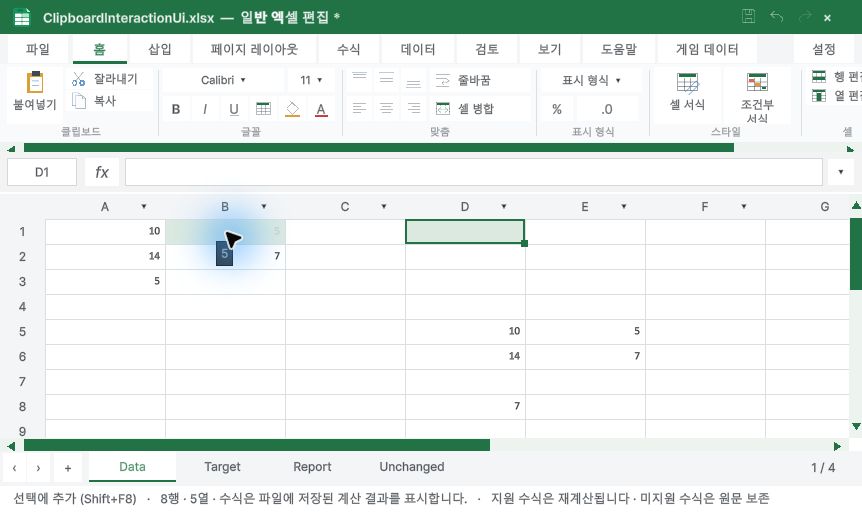Open column E filter dropdown
Screen dimensions: 862x512
click(623, 207)
